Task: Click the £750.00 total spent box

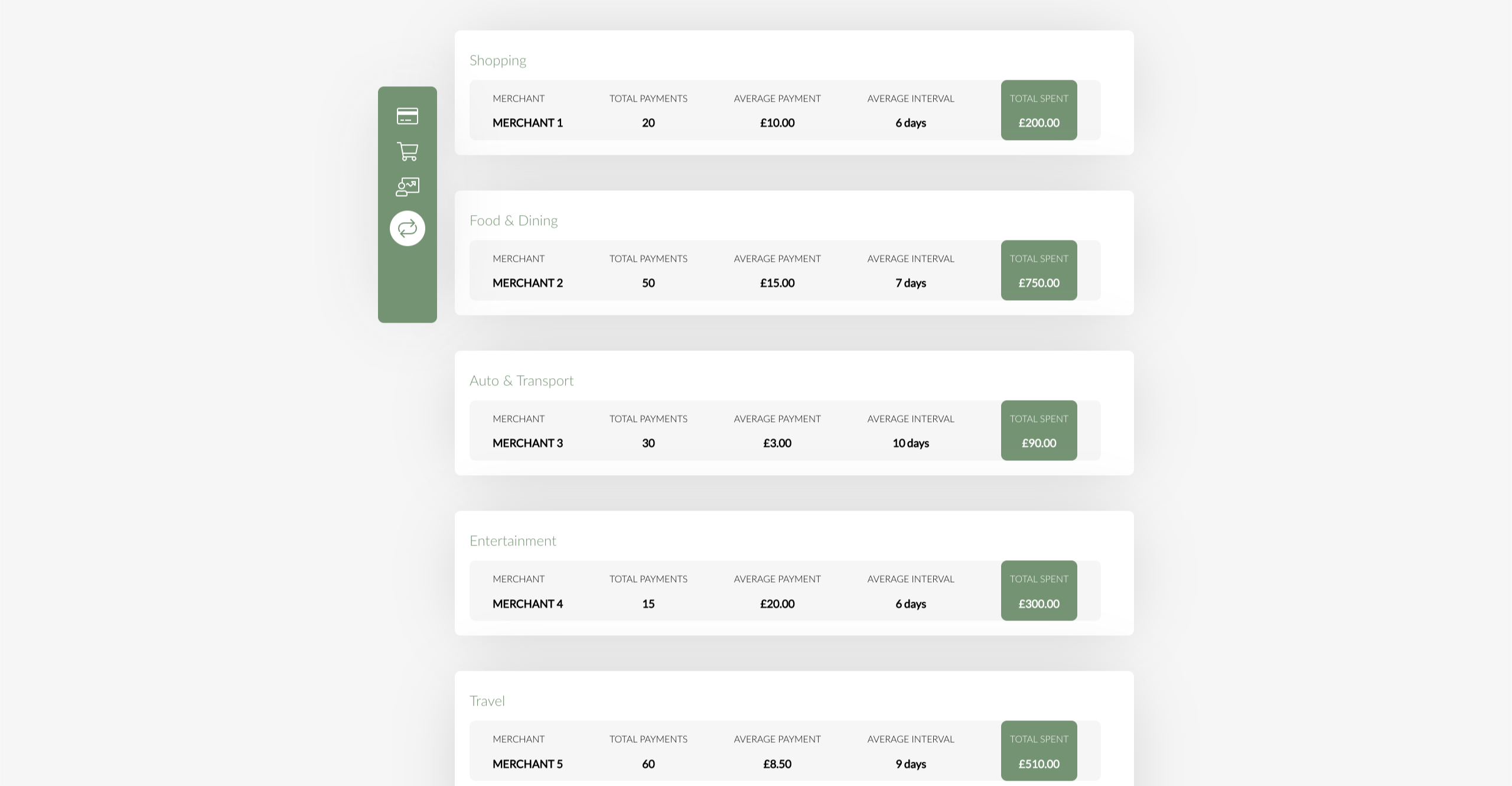Action: [x=1038, y=271]
